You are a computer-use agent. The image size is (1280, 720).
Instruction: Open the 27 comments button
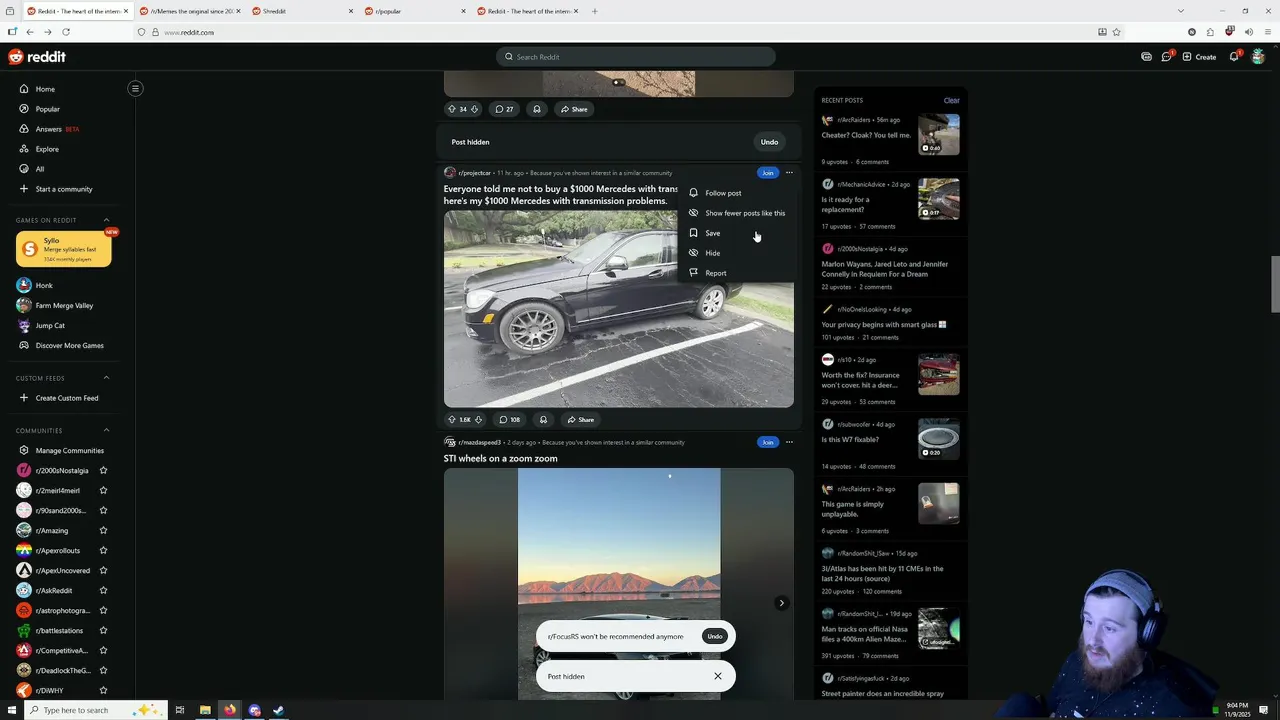[x=505, y=109]
